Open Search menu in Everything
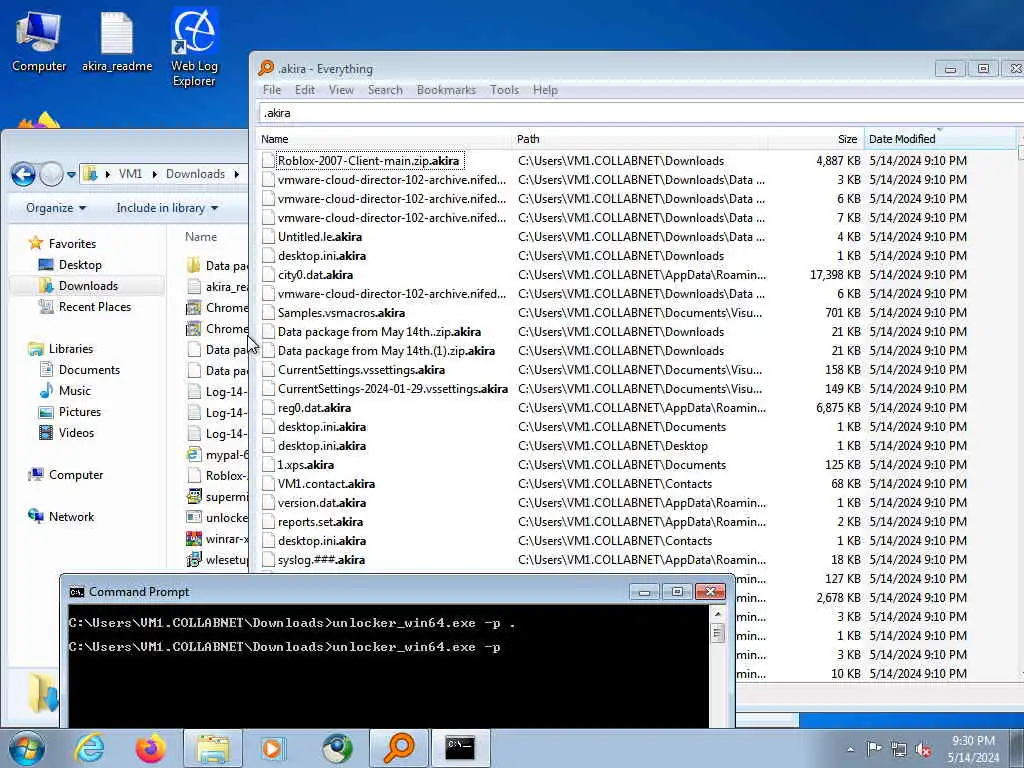 [x=385, y=90]
